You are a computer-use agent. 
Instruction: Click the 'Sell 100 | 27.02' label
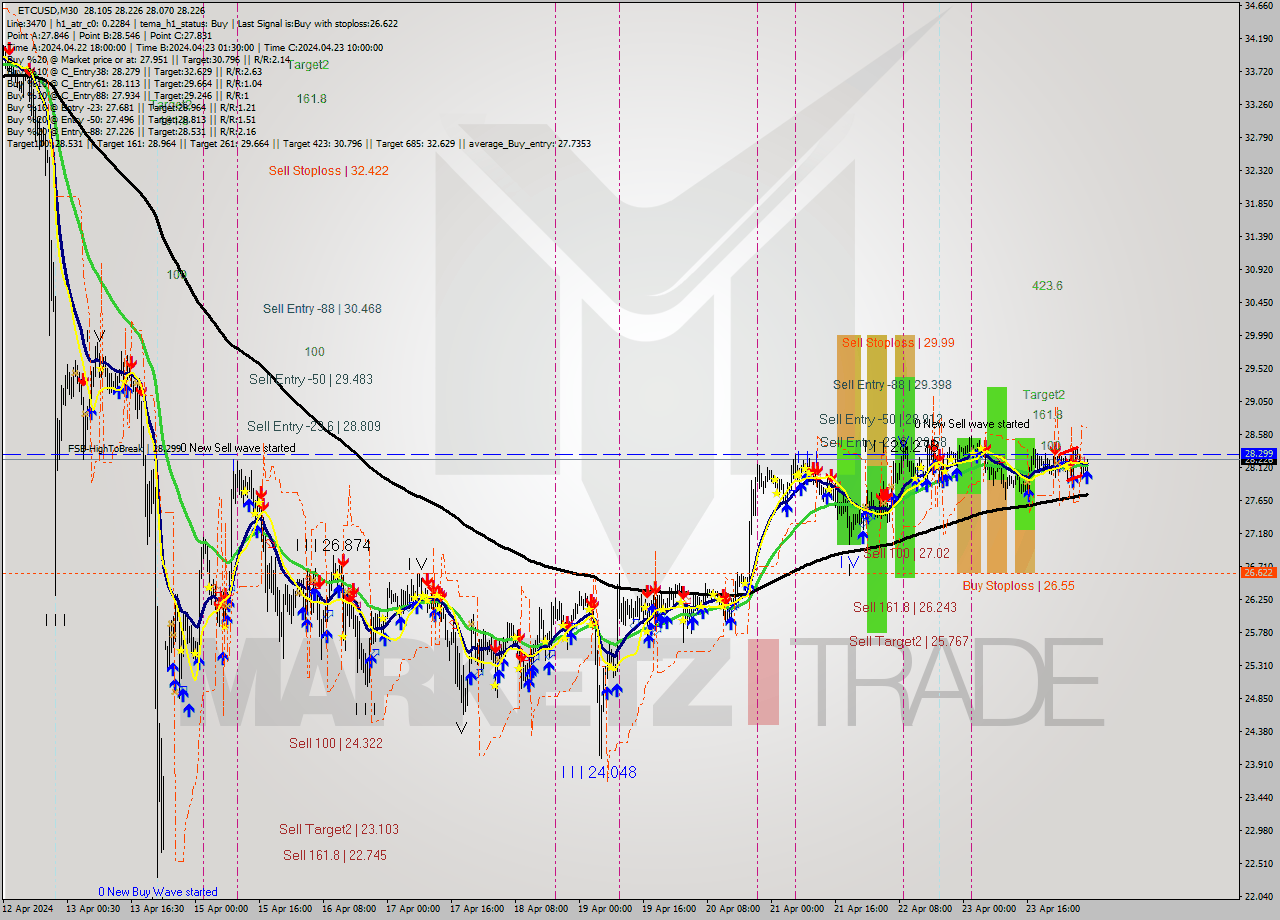pyautogui.click(x=906, y=553)
